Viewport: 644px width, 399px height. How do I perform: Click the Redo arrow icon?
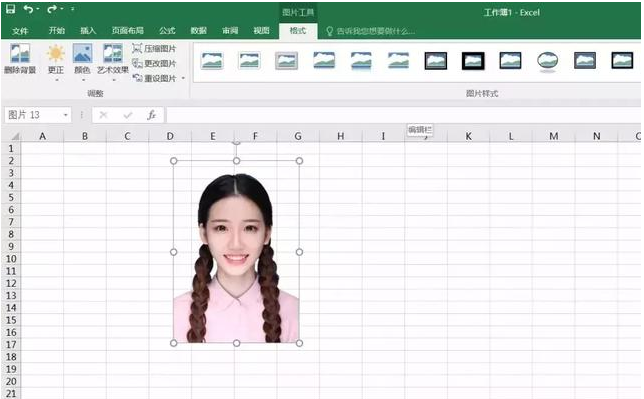coord(52,9)
